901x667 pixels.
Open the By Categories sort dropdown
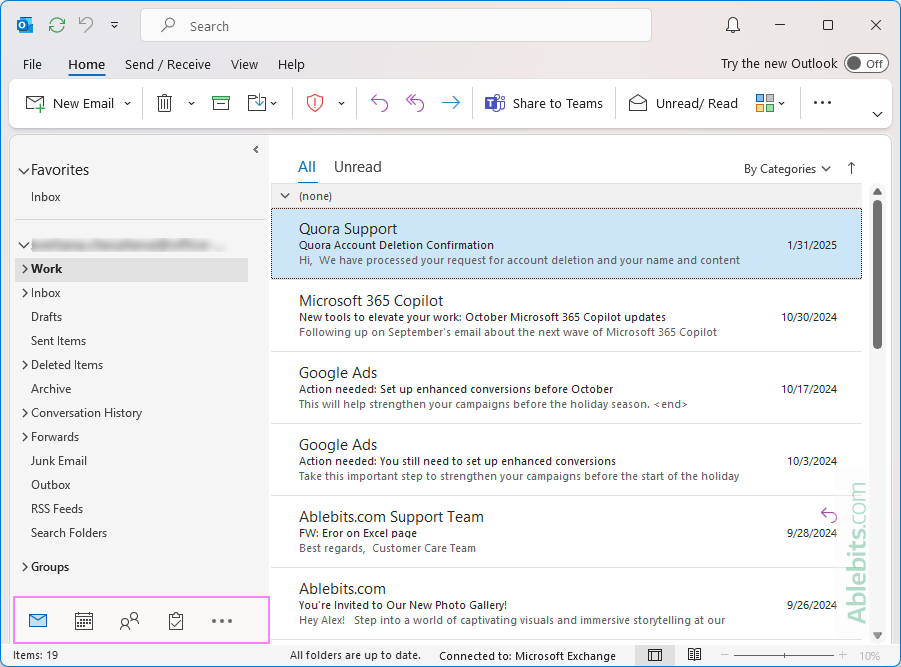pos(787,169)
